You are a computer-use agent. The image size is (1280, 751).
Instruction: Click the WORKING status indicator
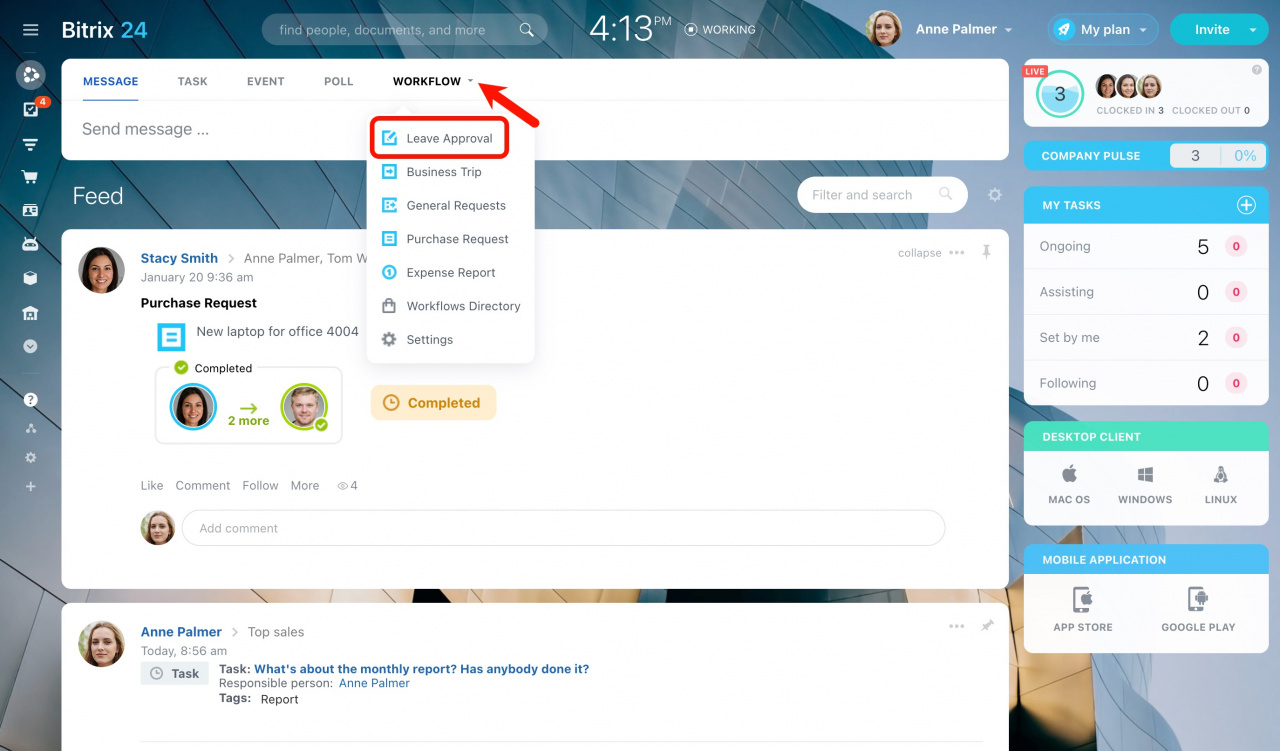[x=720, y=30]
